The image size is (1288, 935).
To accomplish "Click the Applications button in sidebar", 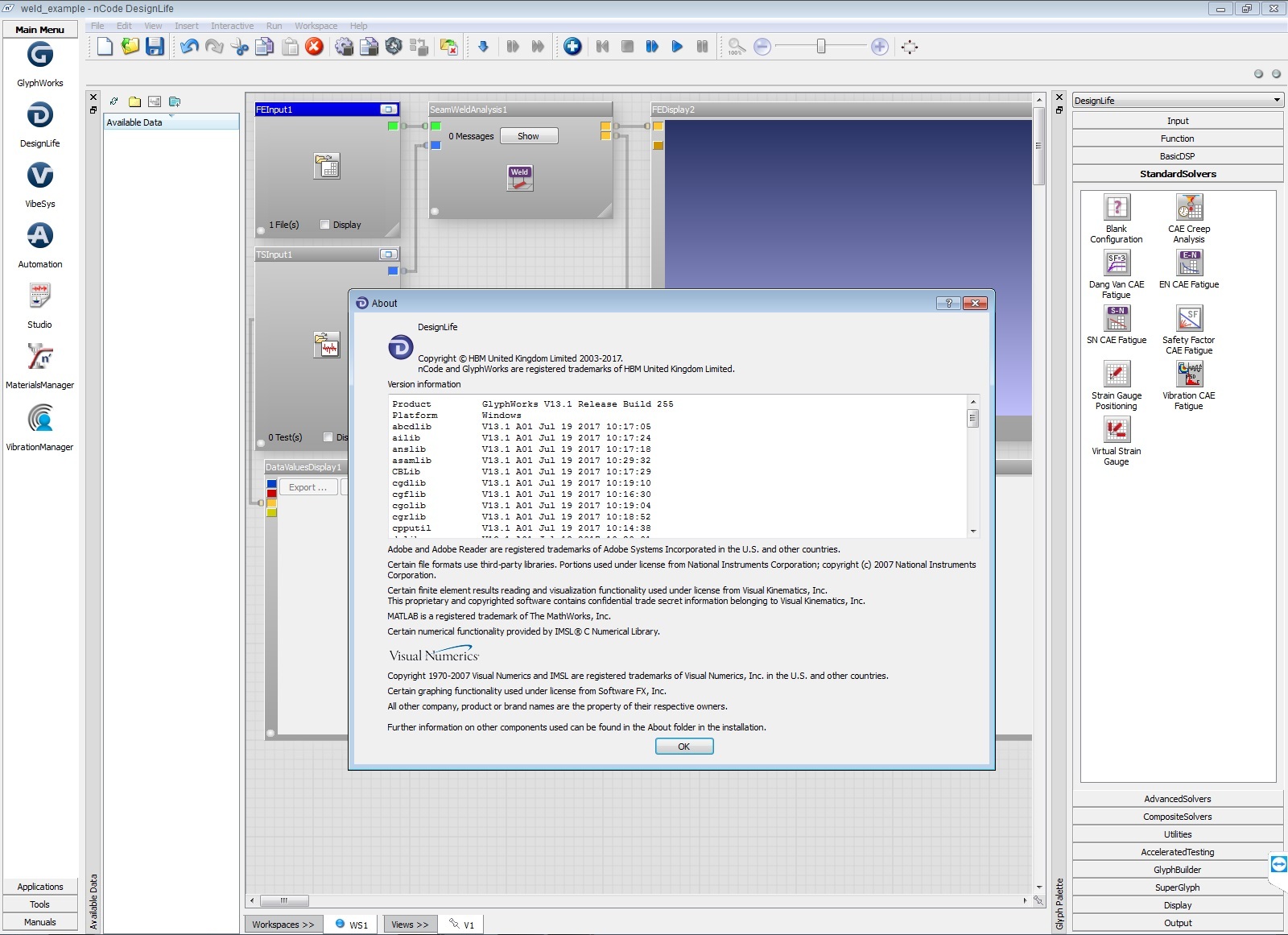I will point(40,887).
